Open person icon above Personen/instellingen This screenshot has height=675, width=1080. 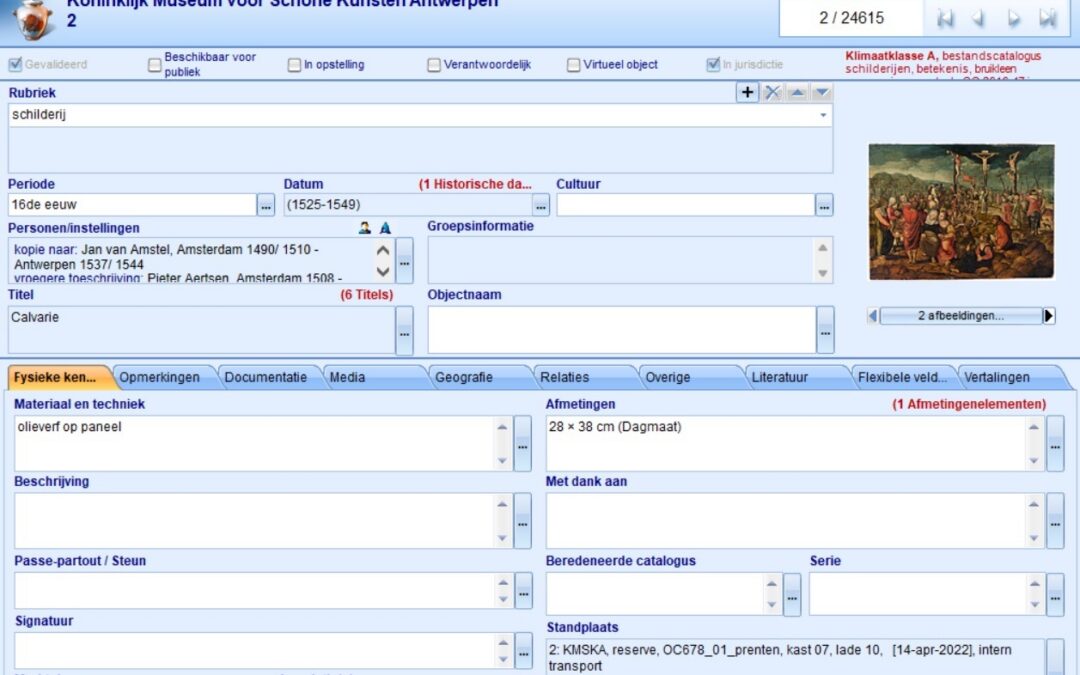(x=364, y=228)
